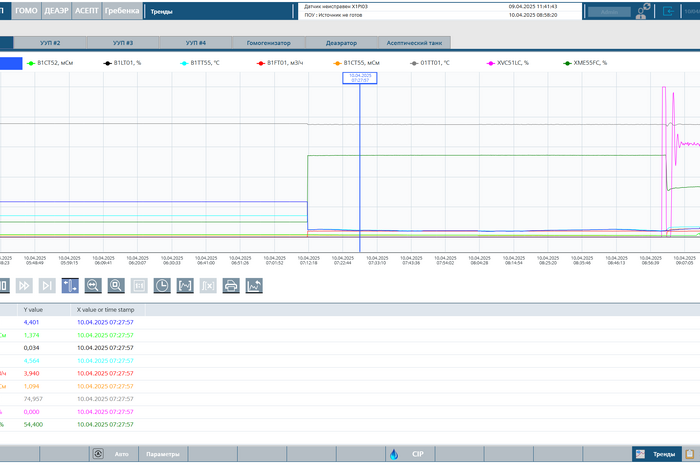
Task: Click the ruler timestamp marker 07:27:57
Action: [359, 78]
